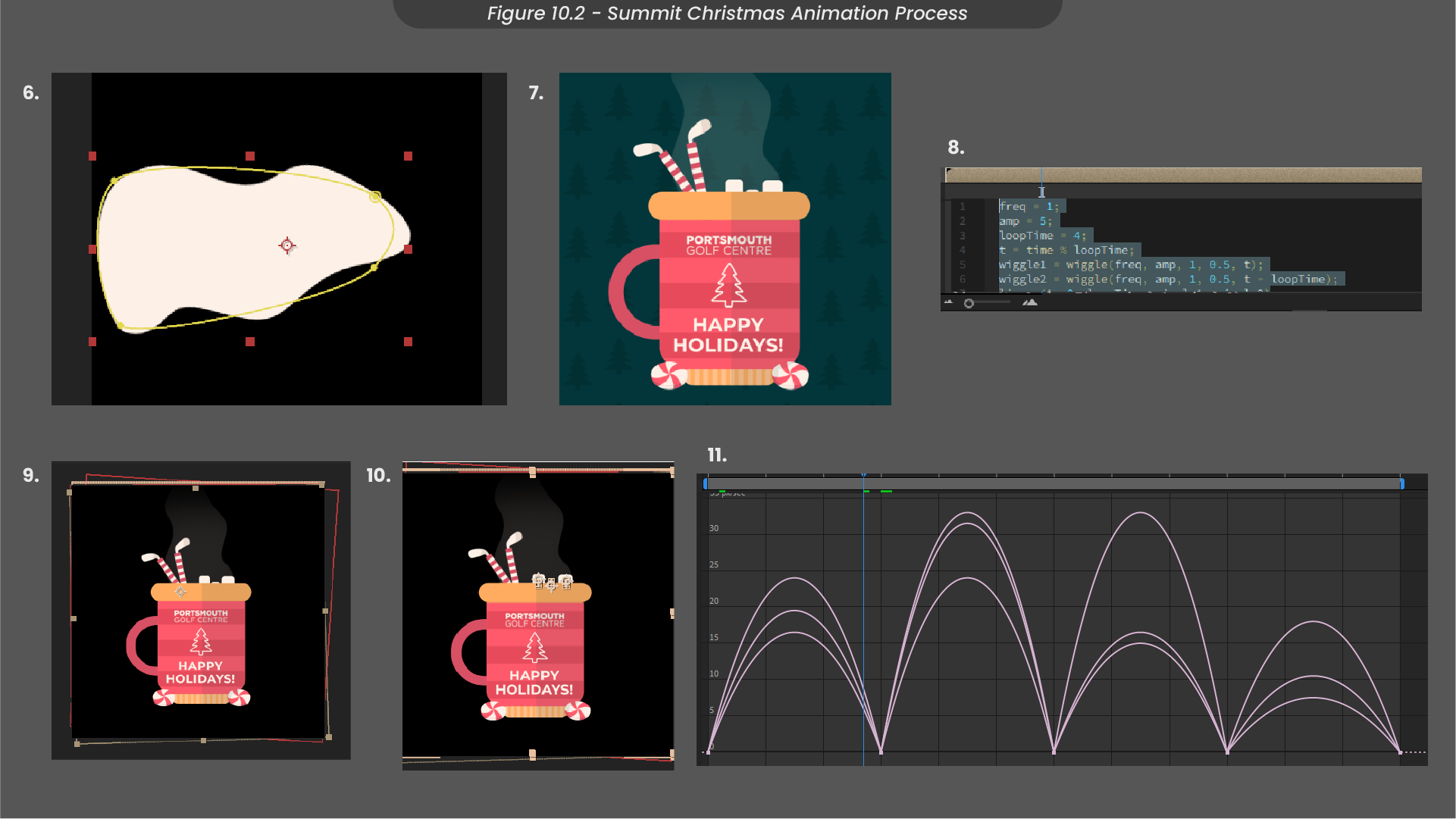The width and height of the screenshot is (1456, 819).
Task: Click the yellow mask vertex at the steam's upper right
Action: [375, 196]
